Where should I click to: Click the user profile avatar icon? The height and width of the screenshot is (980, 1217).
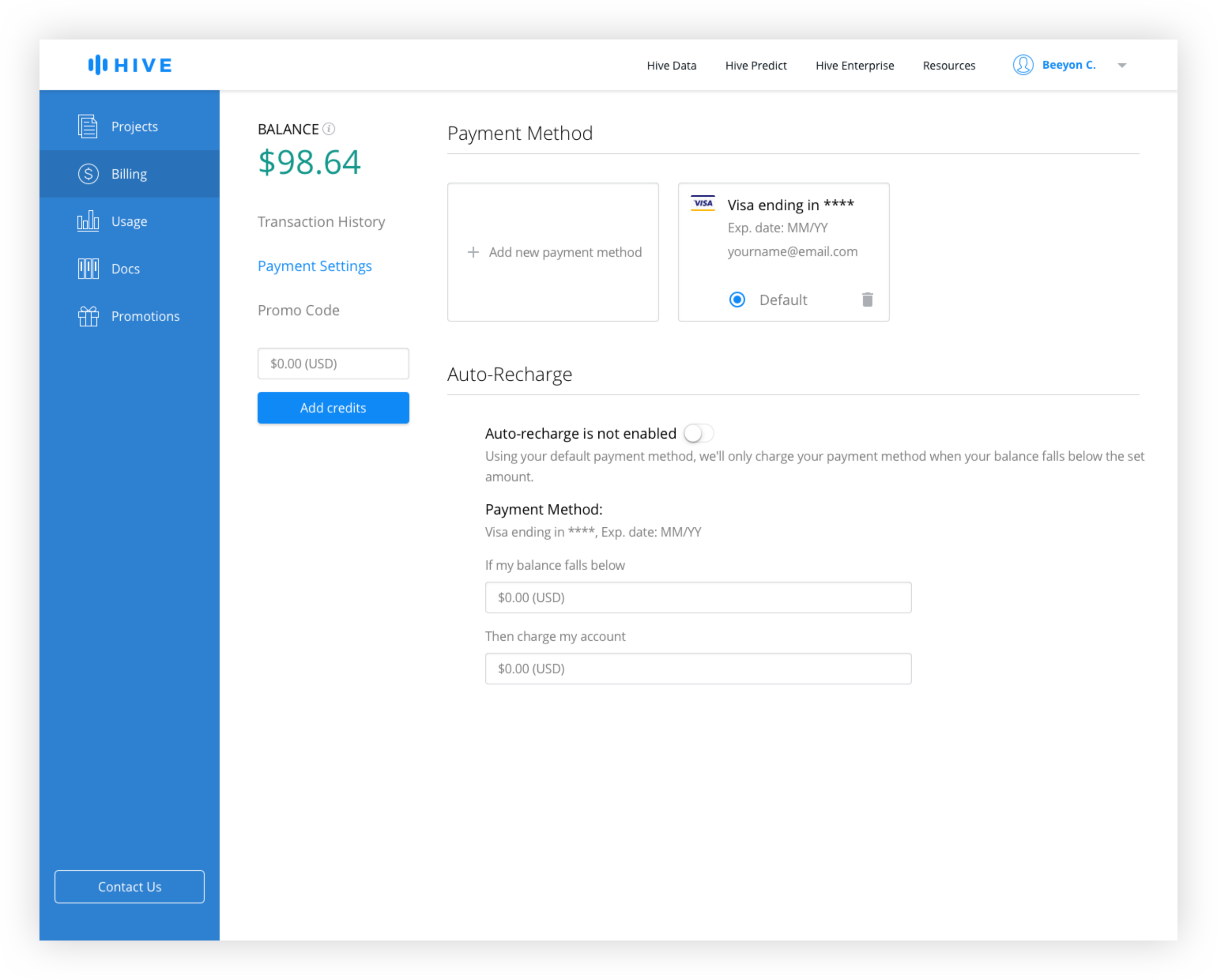click(x=1023, y=65)
